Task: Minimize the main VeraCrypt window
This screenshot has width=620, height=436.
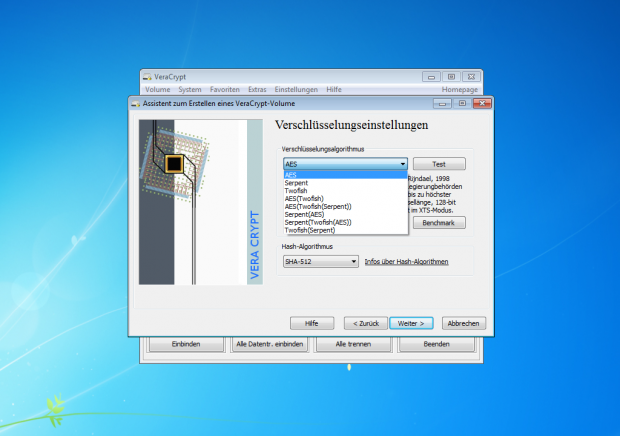Action: click(x=431, y=77)
